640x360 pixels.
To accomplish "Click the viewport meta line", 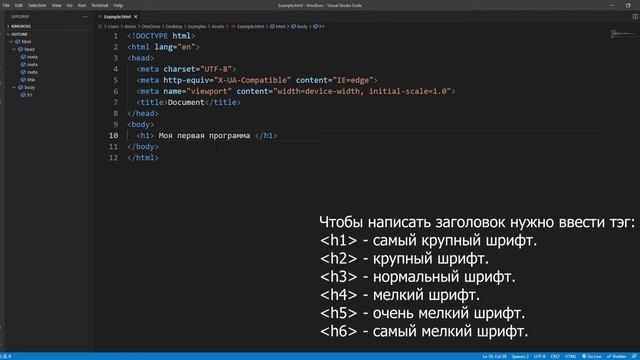I will pos(296,91).
